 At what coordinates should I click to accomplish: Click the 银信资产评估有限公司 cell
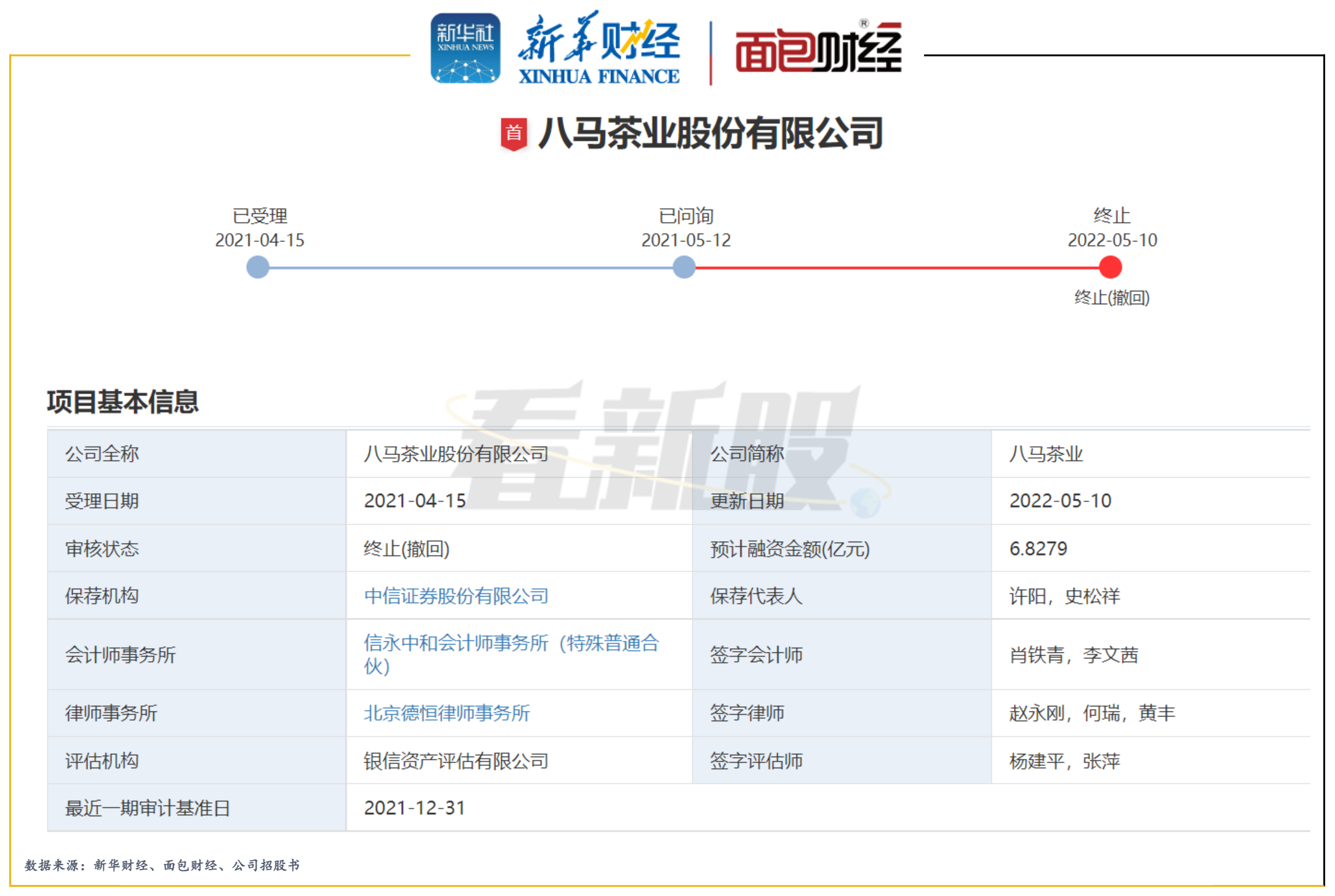point(456,761)
